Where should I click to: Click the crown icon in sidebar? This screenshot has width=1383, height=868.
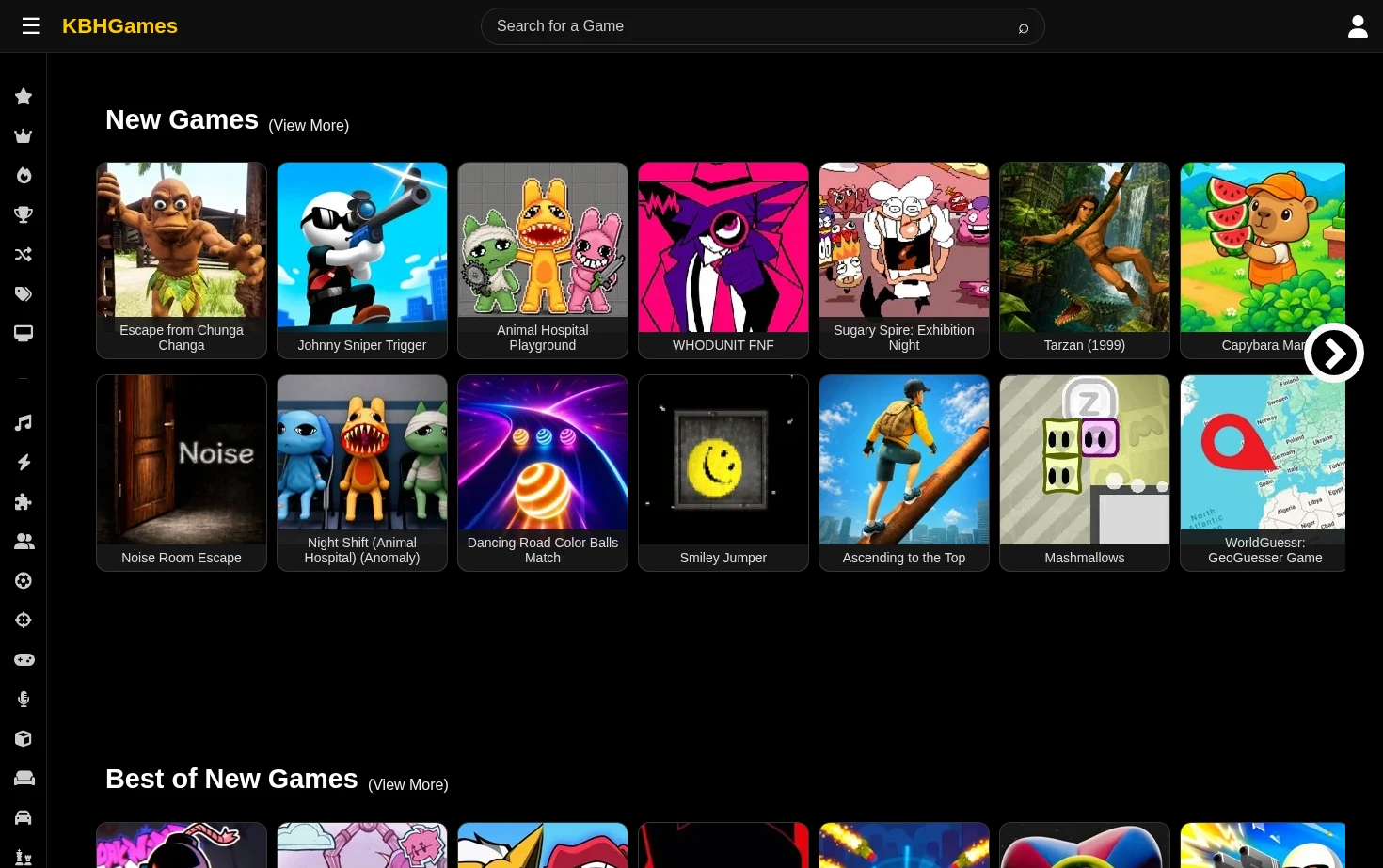(x=24, y=136)
